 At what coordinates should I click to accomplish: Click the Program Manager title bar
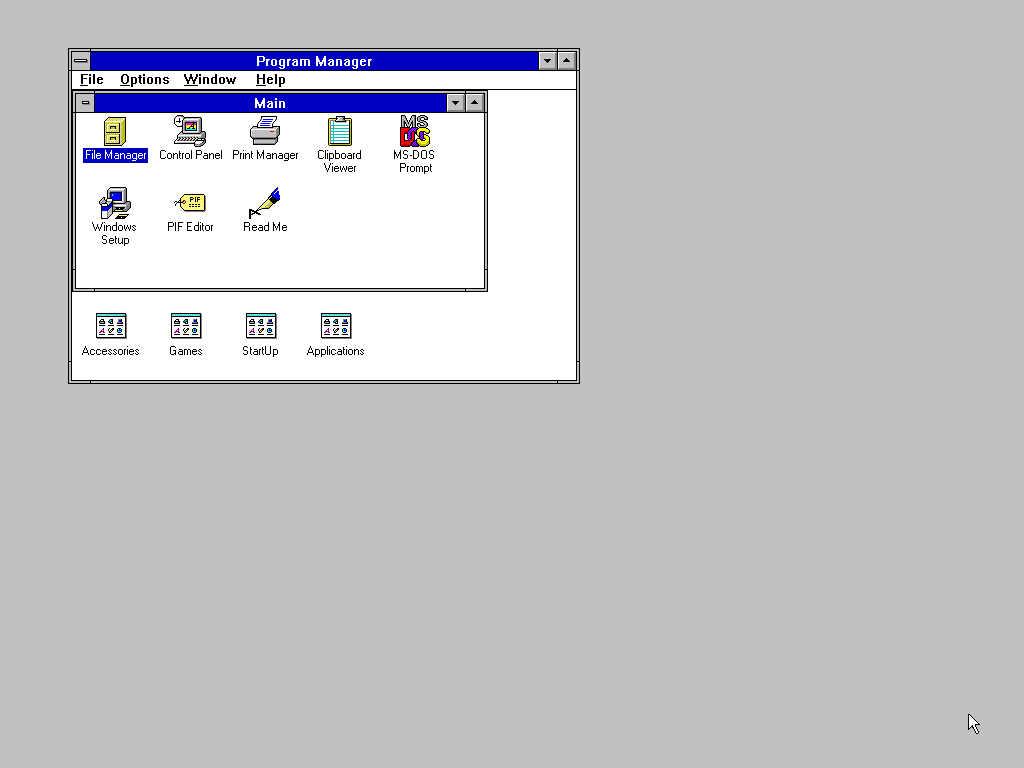coord(314,61)
